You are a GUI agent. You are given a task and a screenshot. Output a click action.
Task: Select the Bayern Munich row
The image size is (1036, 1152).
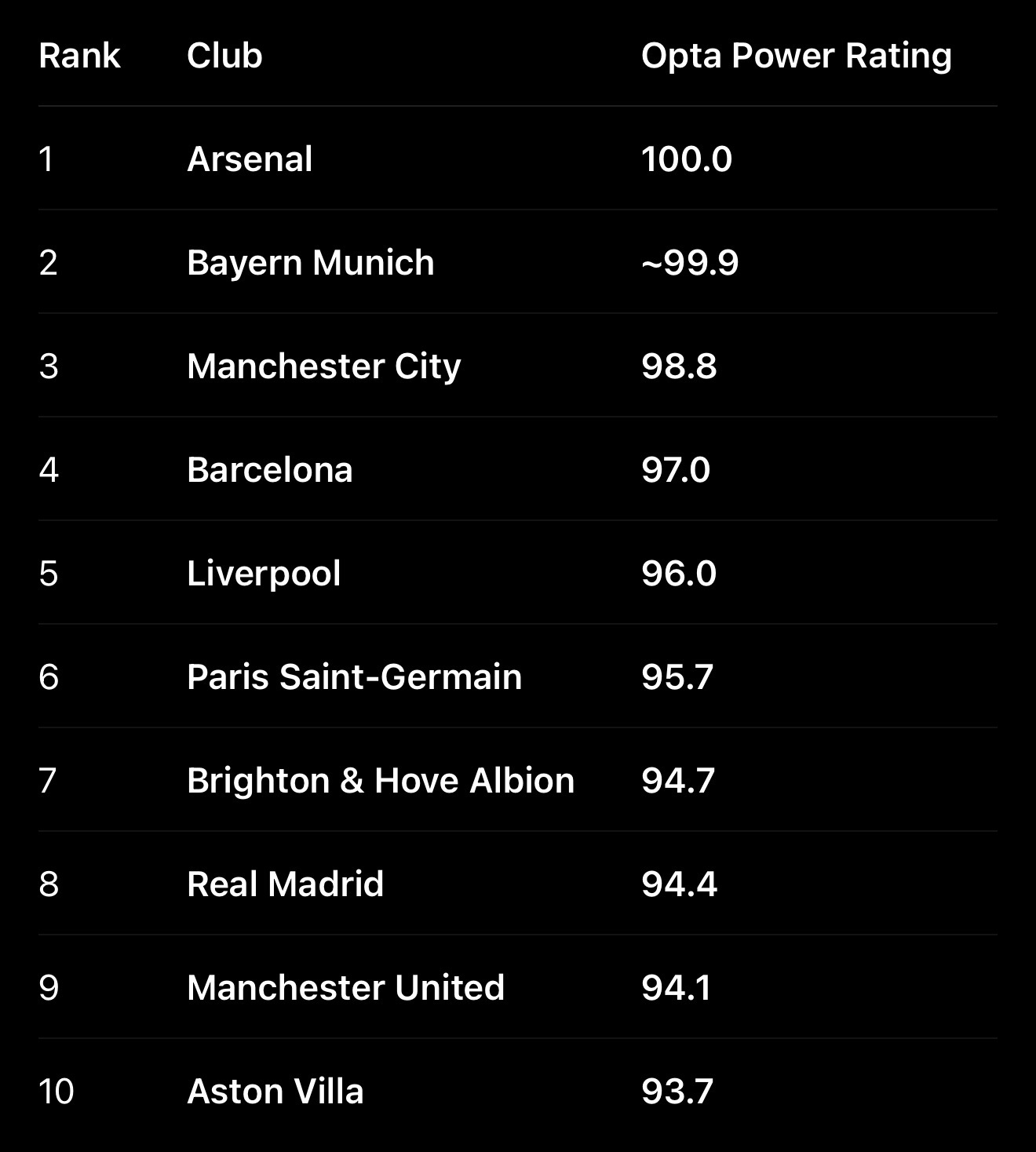tap(518, 262)
